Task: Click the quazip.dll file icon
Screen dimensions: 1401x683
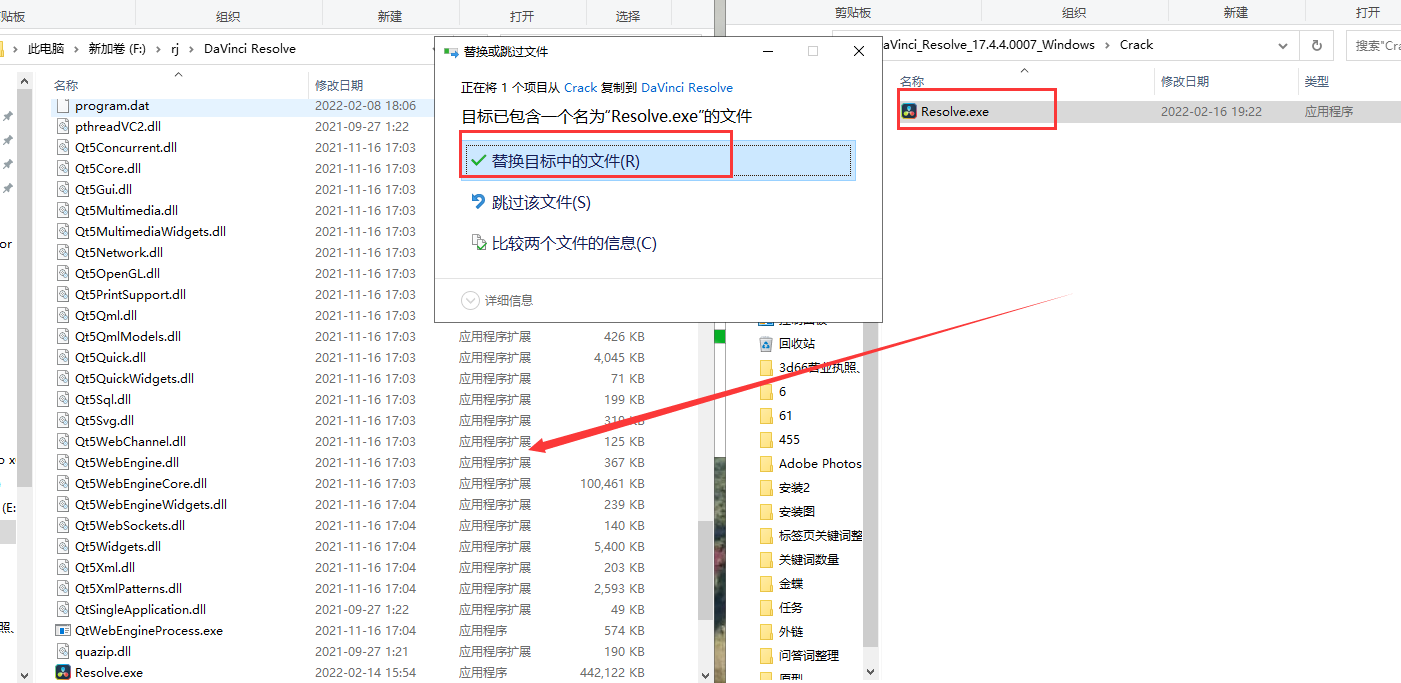Action: click(63, 652)
